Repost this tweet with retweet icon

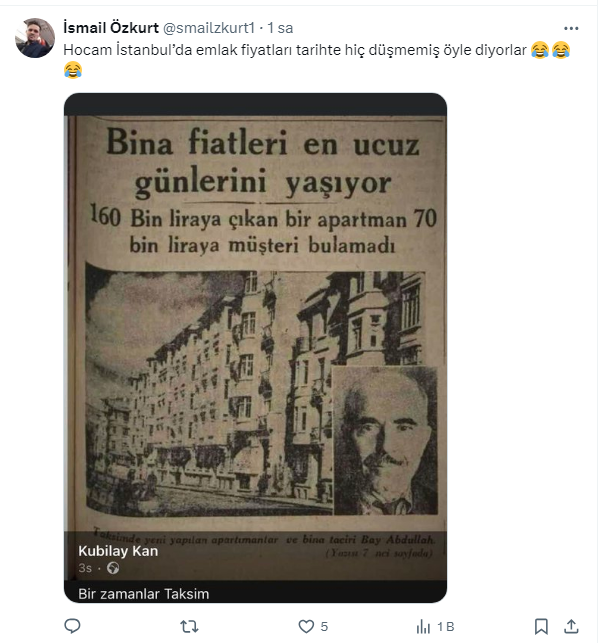189,626
